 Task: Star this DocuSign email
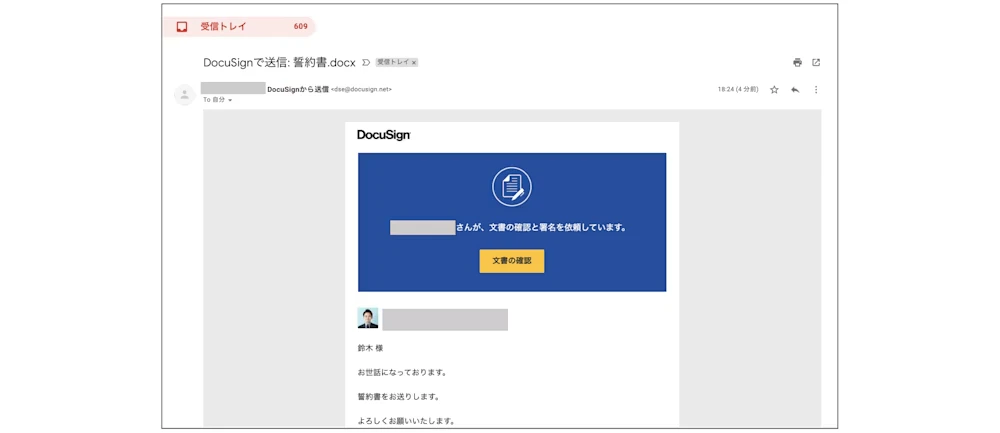coord(774,90)
